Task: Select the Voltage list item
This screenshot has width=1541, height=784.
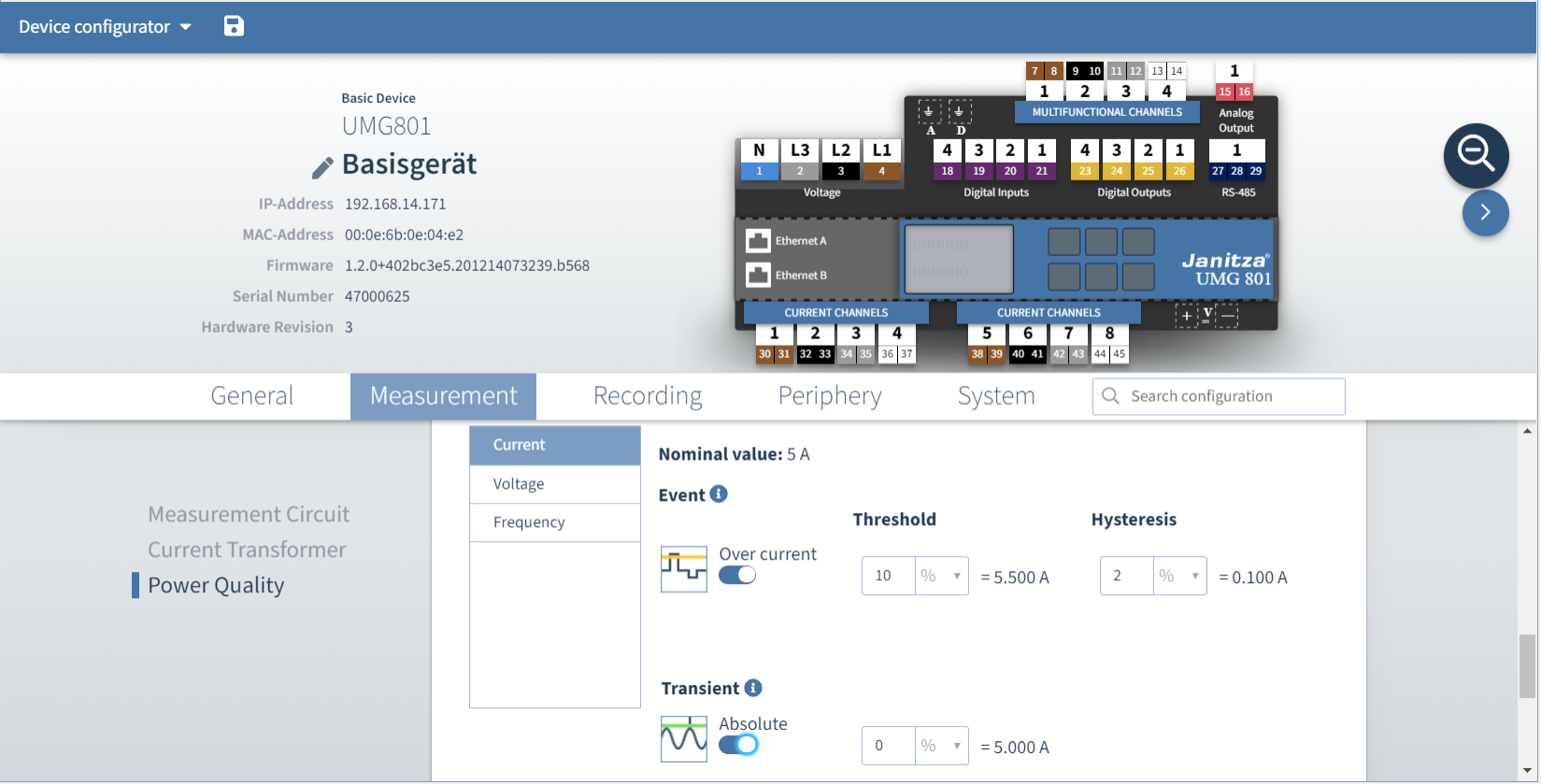Action: click(x=555, y=484)
